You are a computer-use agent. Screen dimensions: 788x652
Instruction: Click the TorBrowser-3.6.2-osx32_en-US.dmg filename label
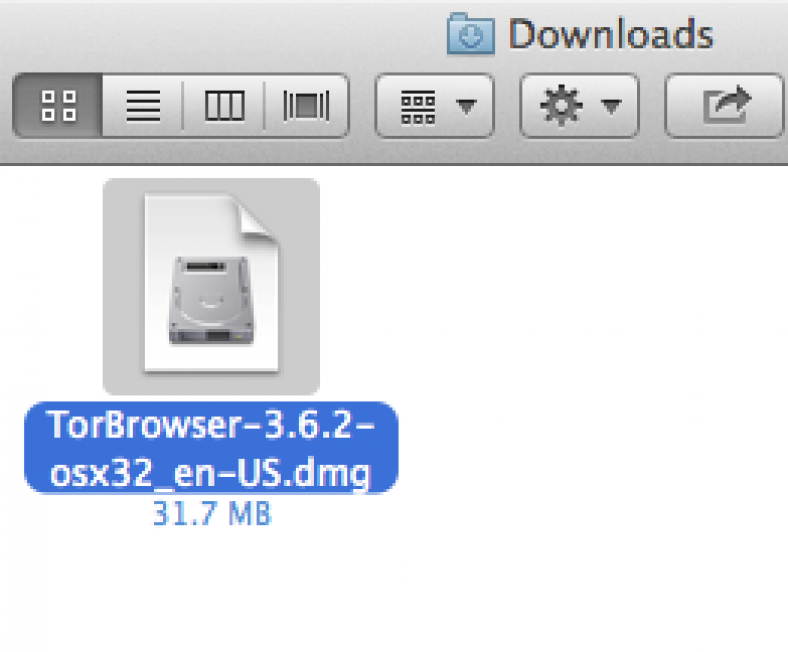click(211, 448)
